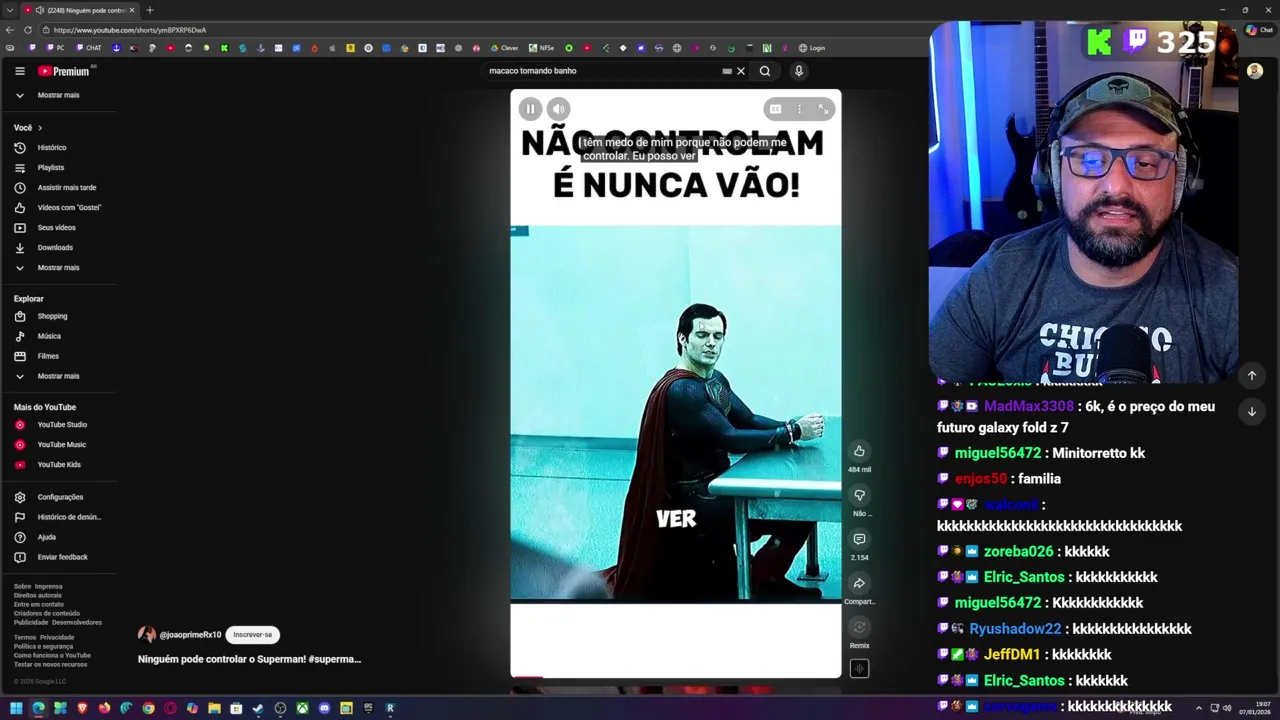Enter fullscreen on the Short
This screenshot has height=720, width=1280.
pos(823,109)
